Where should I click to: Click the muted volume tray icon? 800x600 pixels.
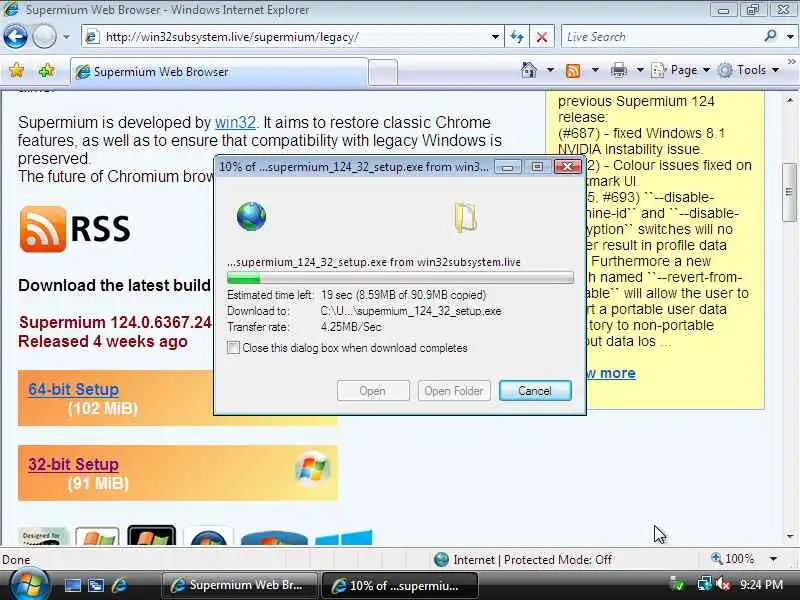(723, 584)
